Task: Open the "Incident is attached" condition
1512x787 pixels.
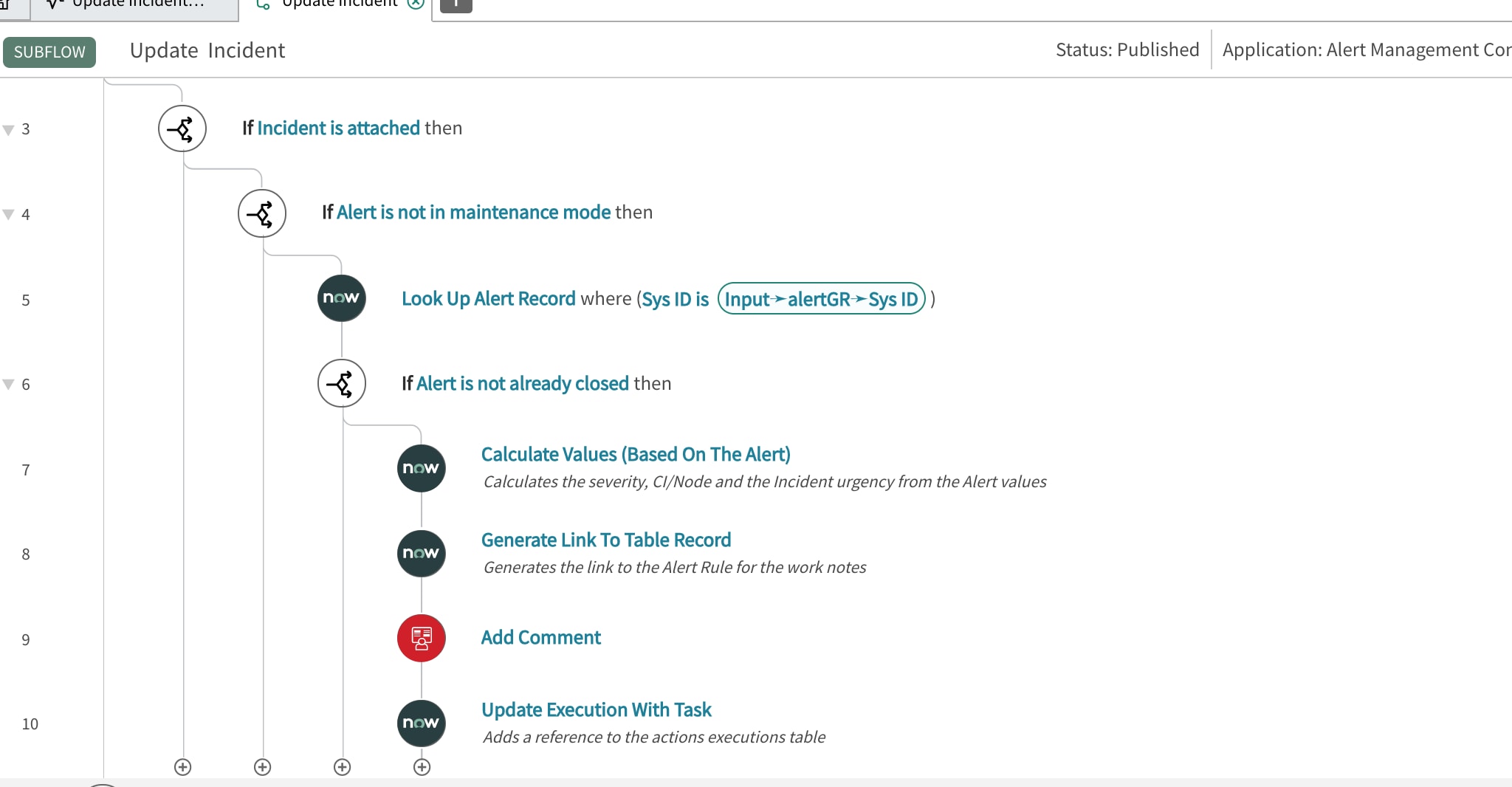Action: pyautogui.click(x=338, y=128)
